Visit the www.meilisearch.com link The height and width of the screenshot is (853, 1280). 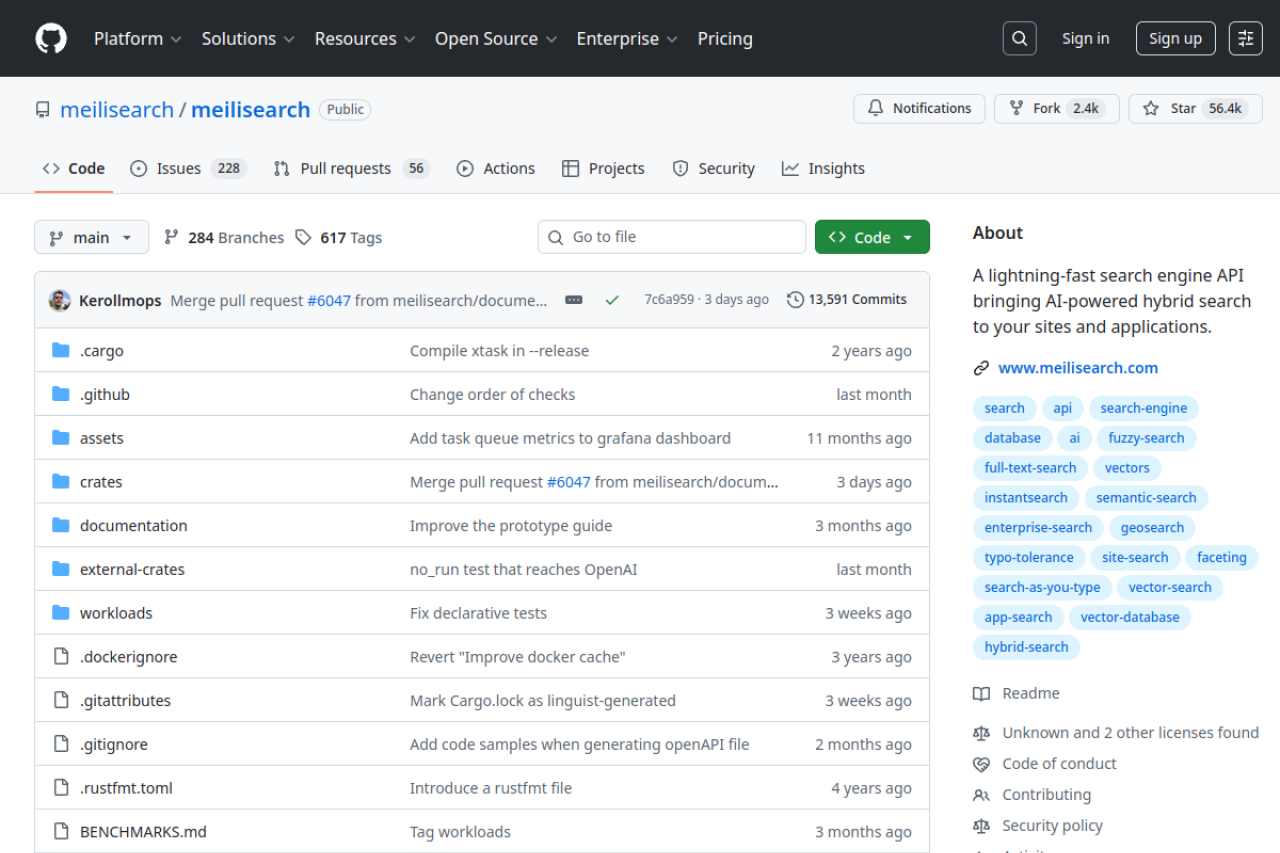pos(1078,367)
